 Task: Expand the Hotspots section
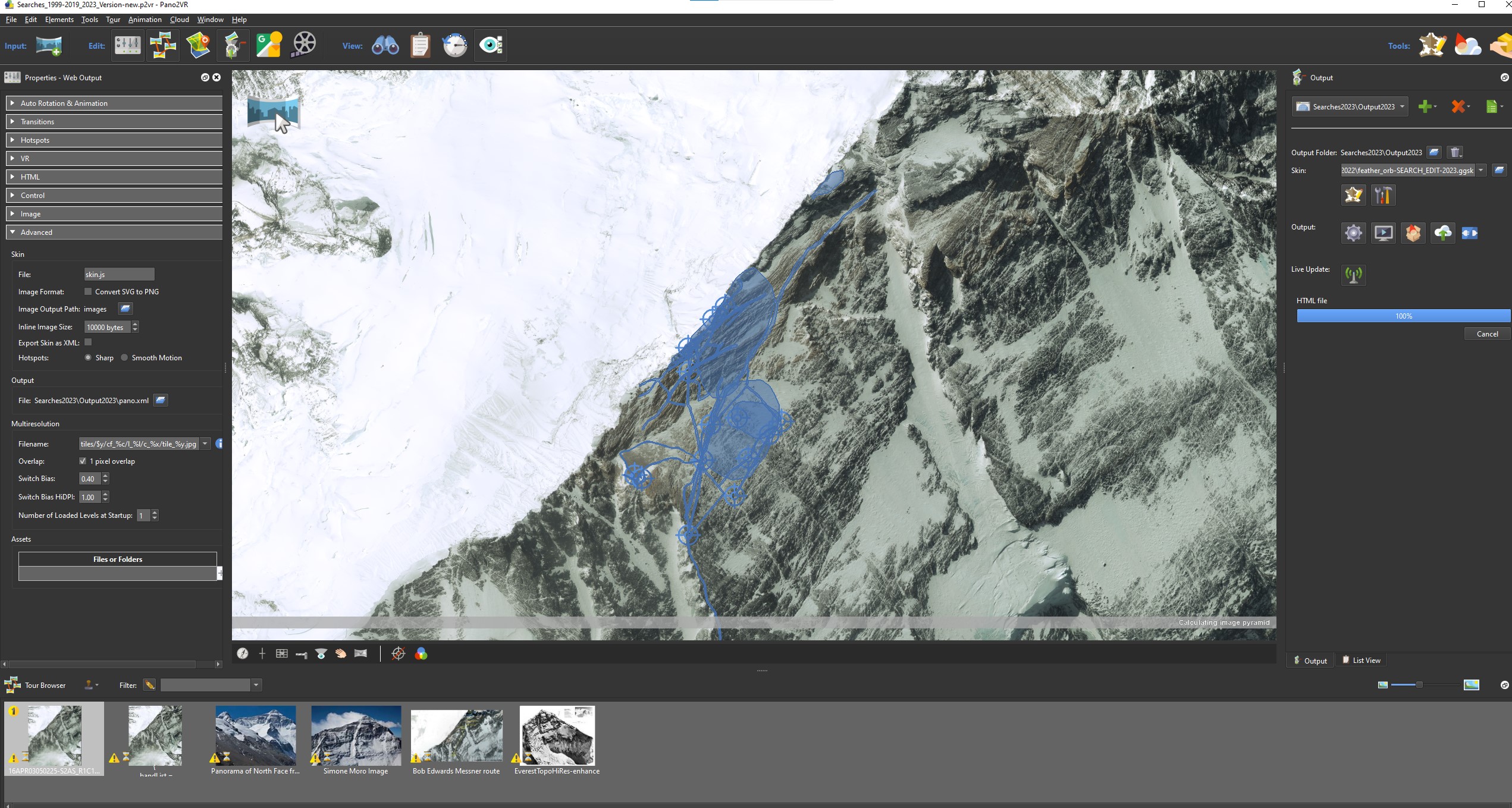[x=114, y=140]
